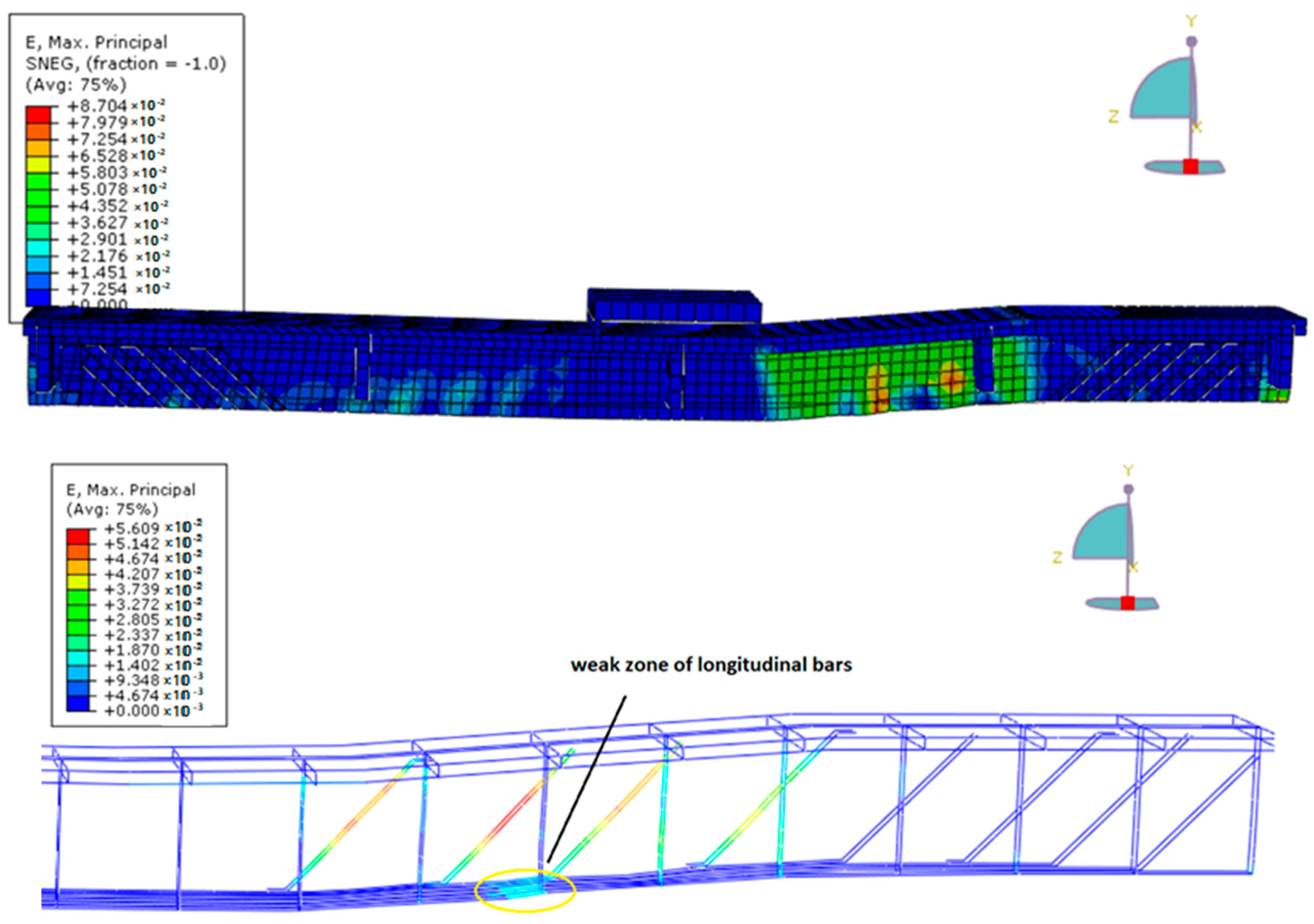Screen dimensions: 1314x924
Task: Click the Y axis dot of the top triad
Action: [1192, 42]
